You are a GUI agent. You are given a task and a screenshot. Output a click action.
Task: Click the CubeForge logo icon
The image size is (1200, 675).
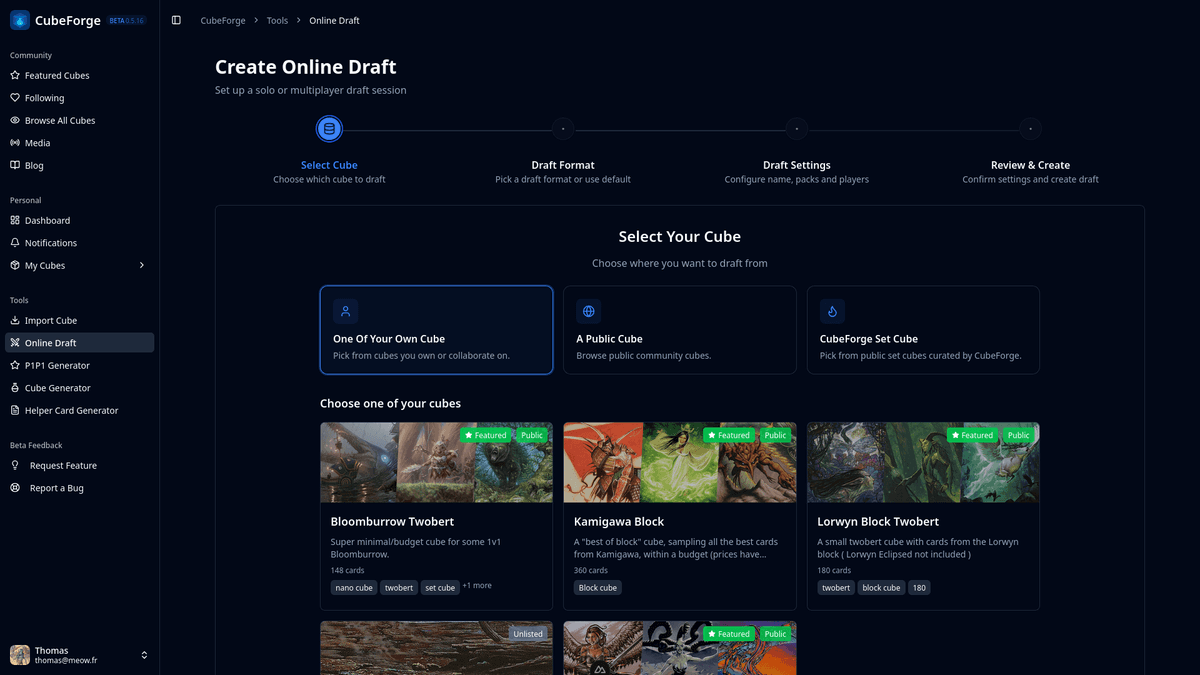18,19
